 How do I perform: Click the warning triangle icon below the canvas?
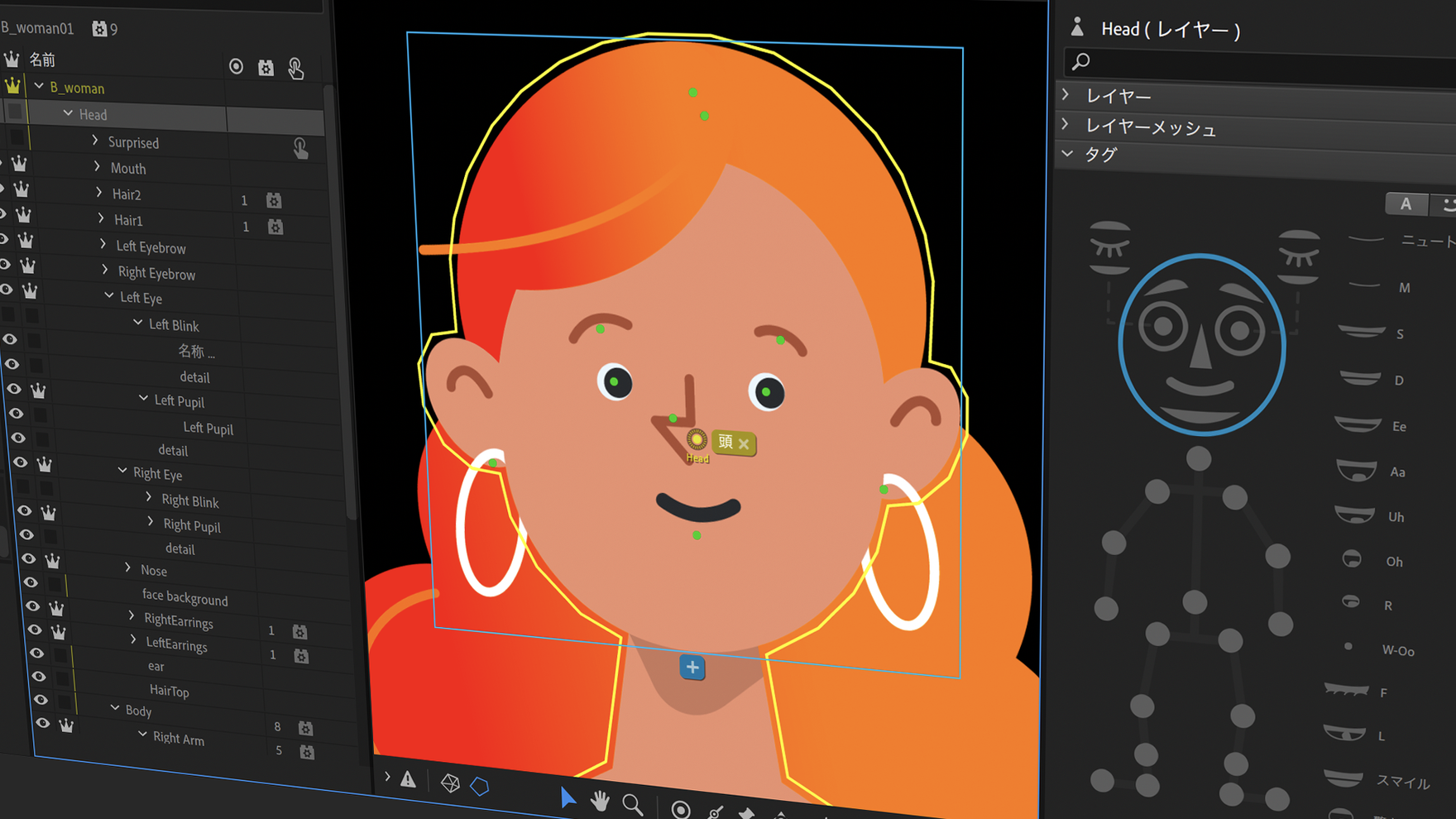pyautogui.click(x=408, y=779)
